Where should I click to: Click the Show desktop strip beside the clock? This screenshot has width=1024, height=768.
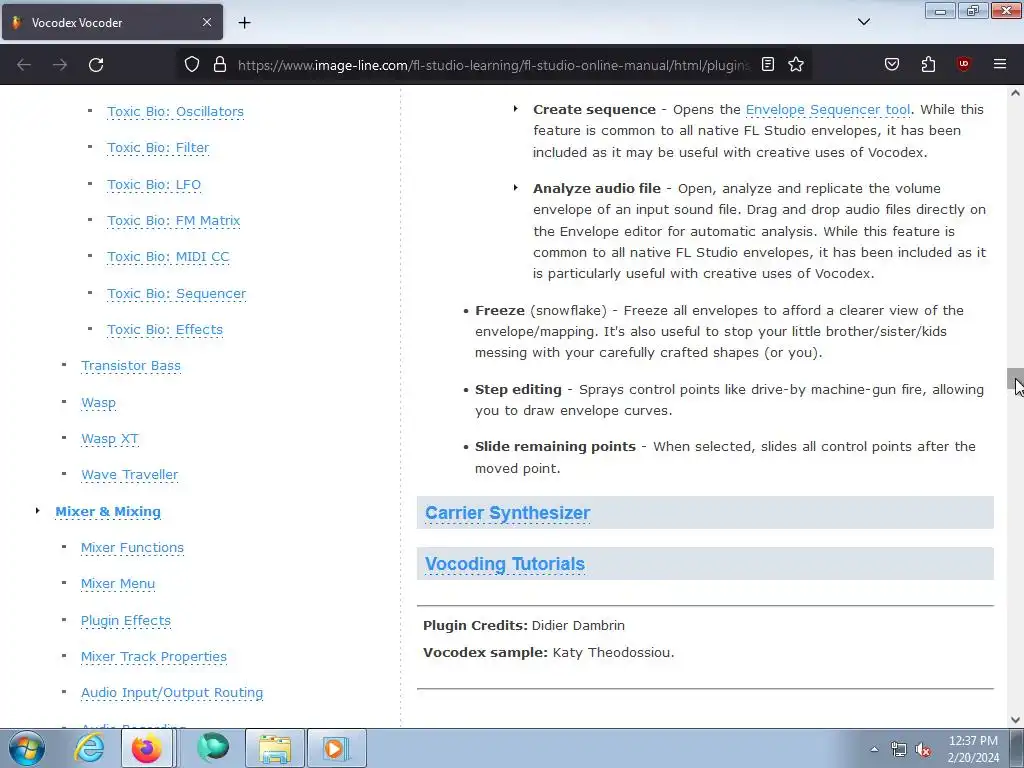click(x=1017, y=748)
